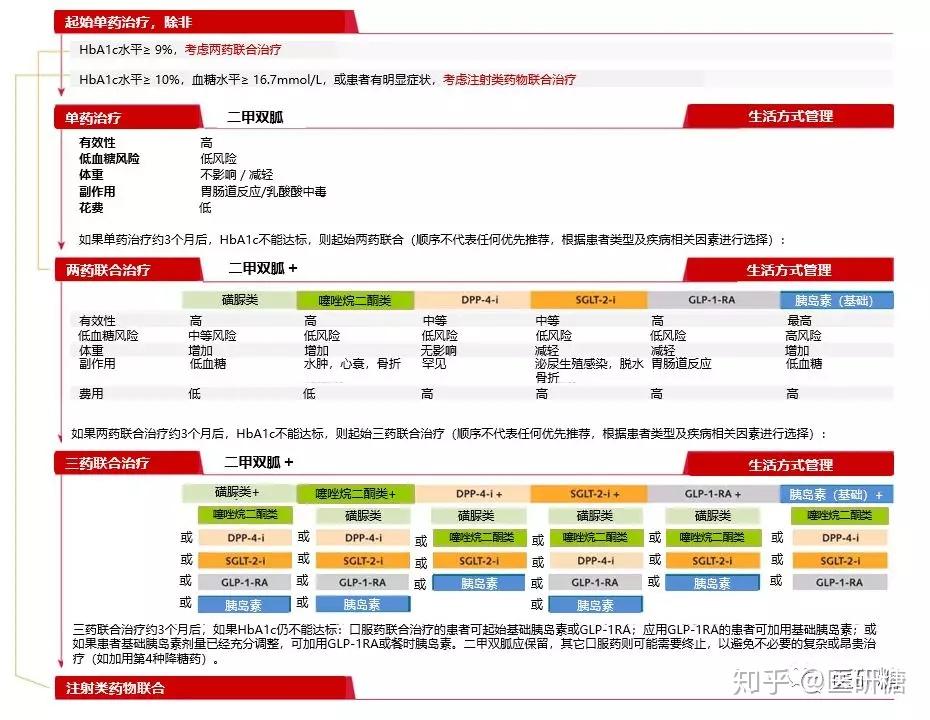The height and width of the screenshot is (720, 930).
Task: Click 二甲双胍 + label beside 三药联合治疗
Action: 259,462
